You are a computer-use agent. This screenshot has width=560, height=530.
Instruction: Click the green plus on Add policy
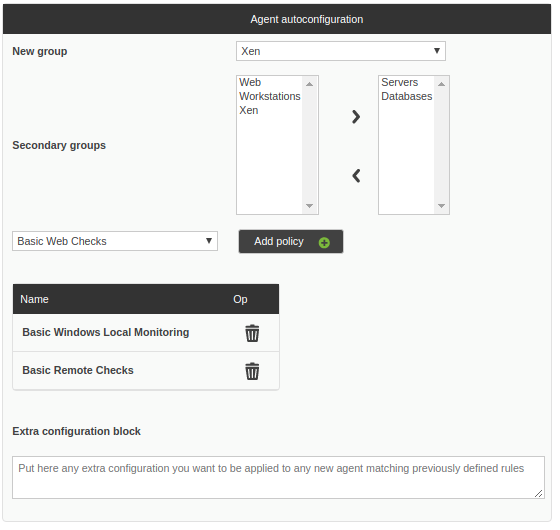tap(324, 243)
